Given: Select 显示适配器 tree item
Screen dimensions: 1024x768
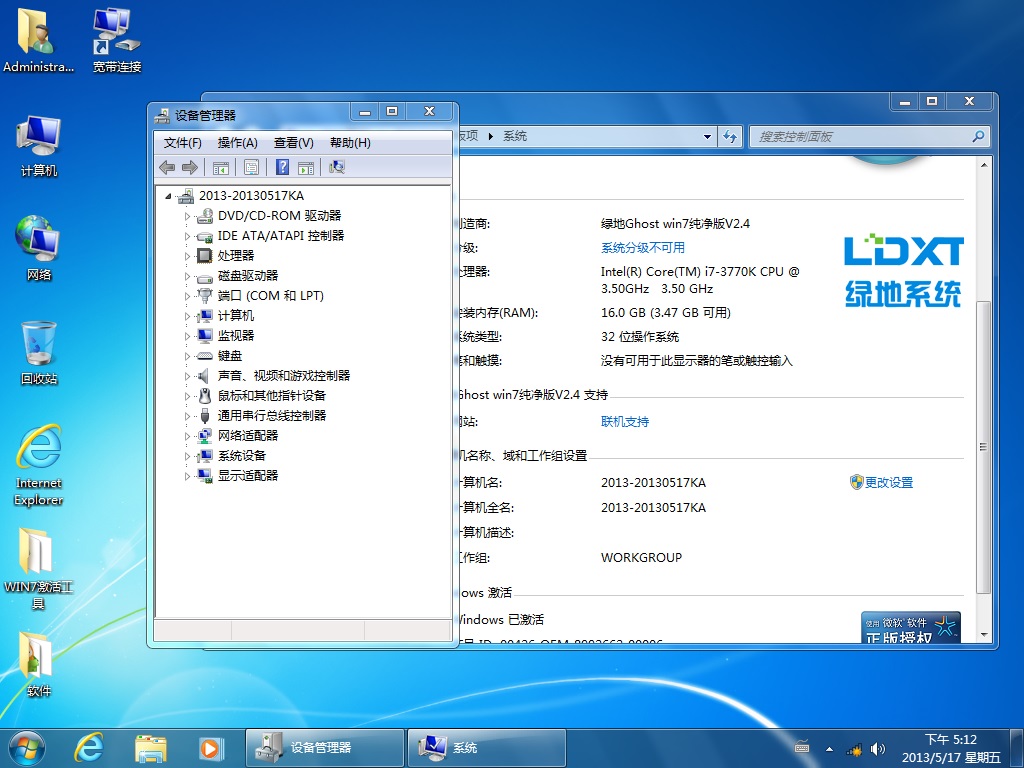Looking at the screenshot, I should click(x=248, y=476).
